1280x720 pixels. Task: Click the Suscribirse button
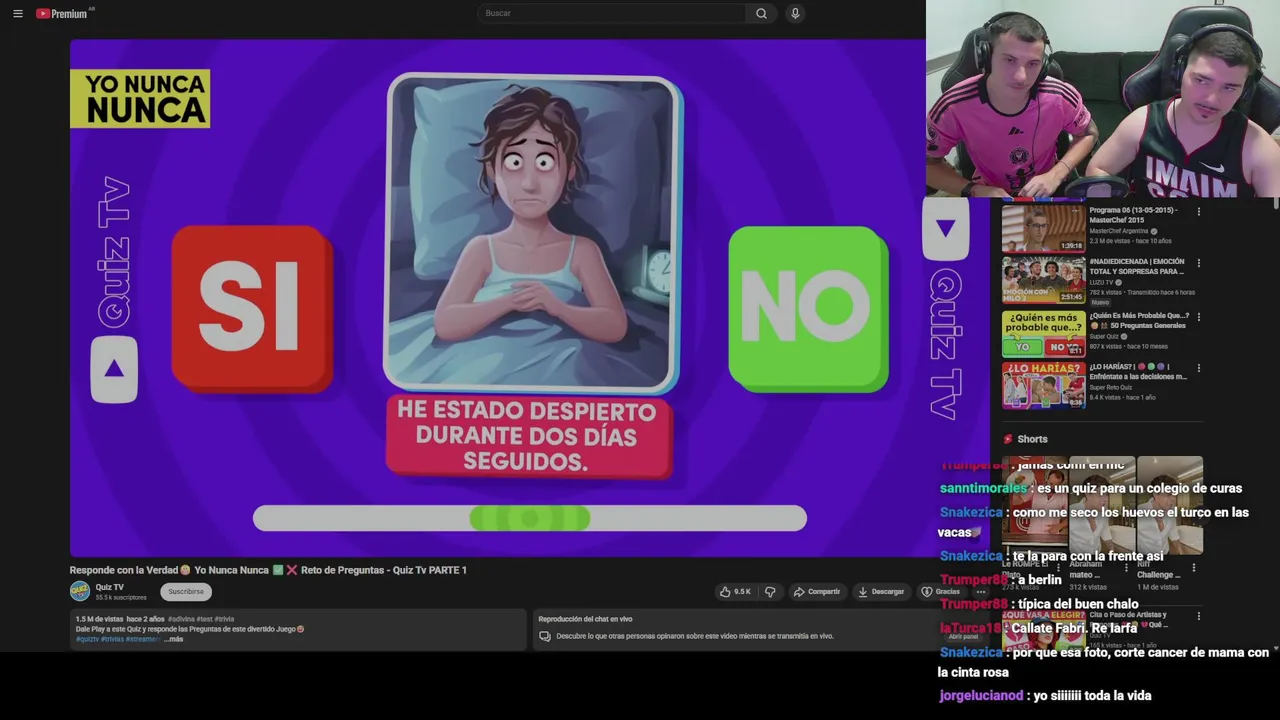tap(186, 592)
